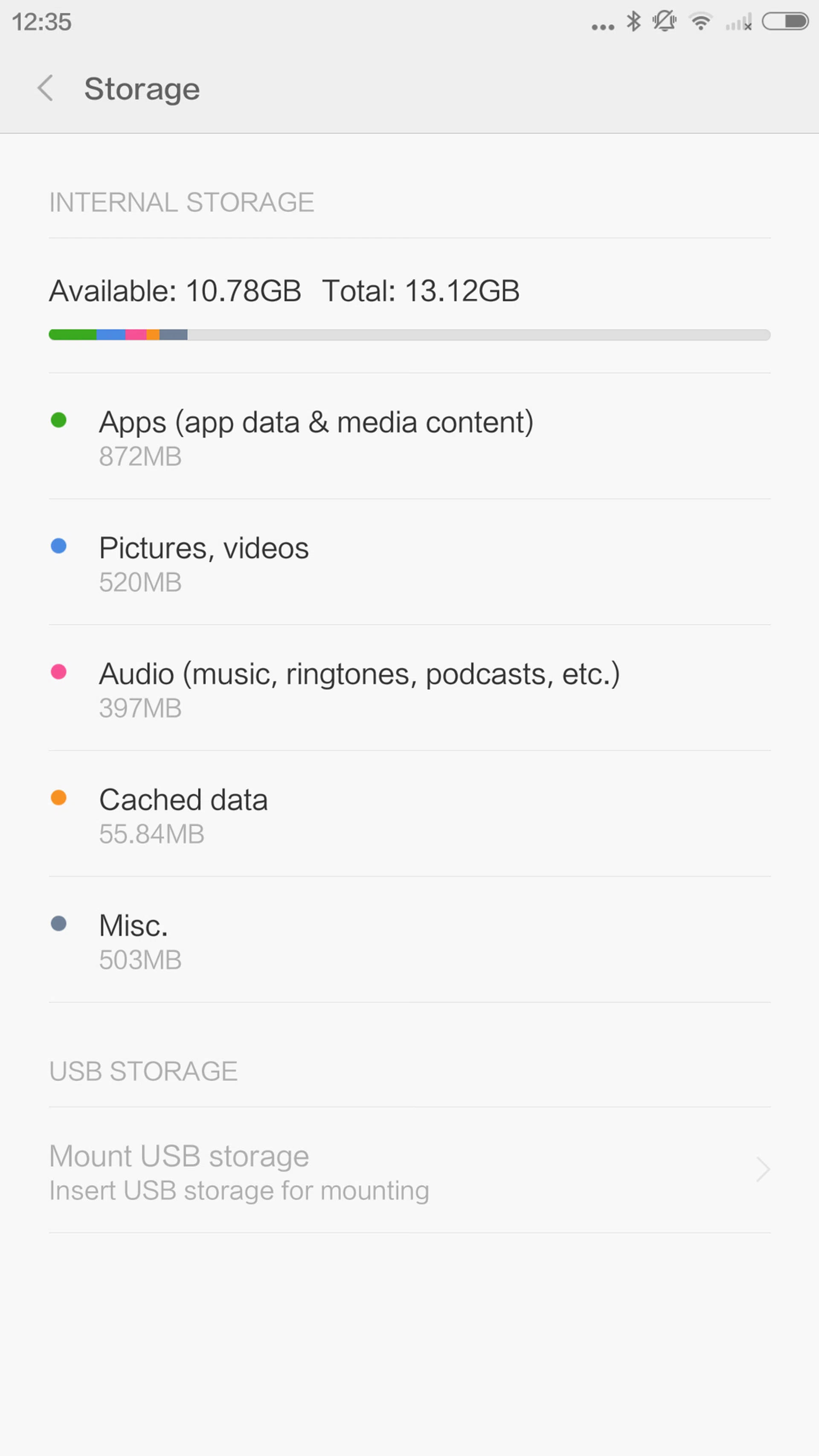Image resolution: width=819 pixels, height=1456 pixels.
Task: Tap the battery indicator icon
Action: (785, 21)
